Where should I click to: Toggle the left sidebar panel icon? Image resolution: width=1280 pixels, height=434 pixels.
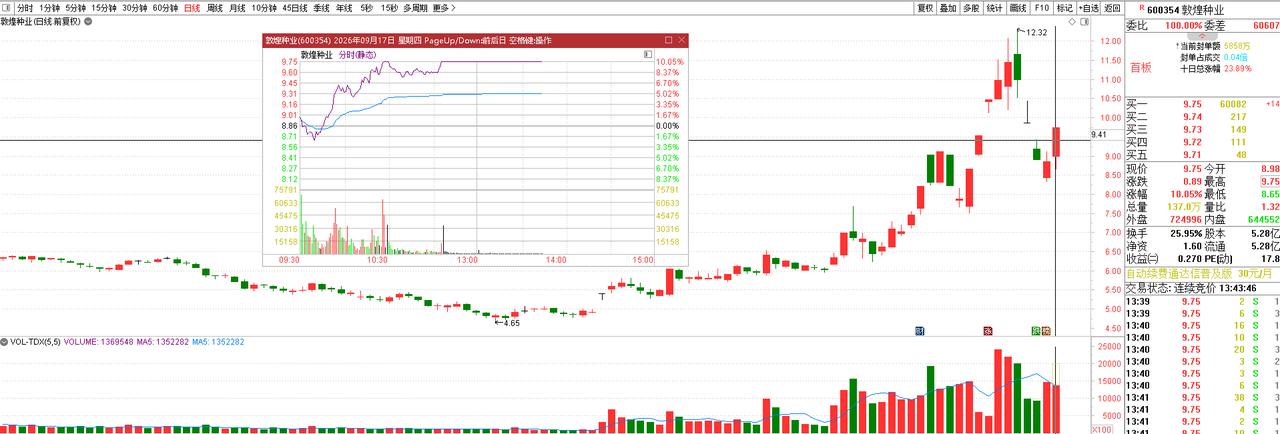tap(7, 7)
